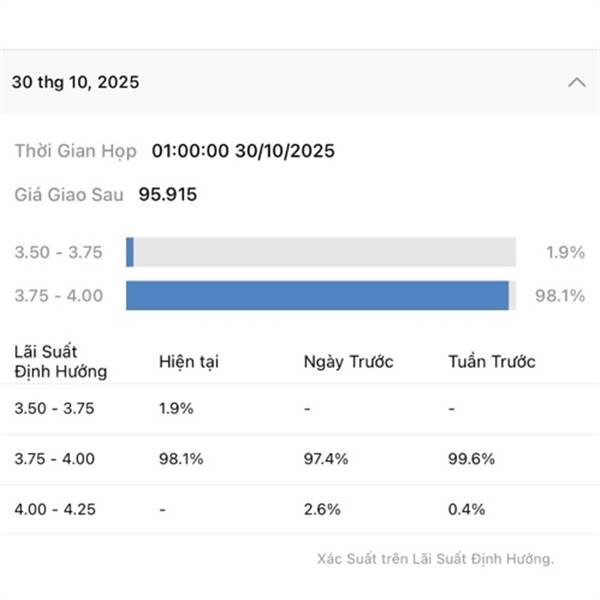Click the Lãi Suất Định Hướng column header
The height and width of the screenshot is (600, 600).
[x=60, y=361]
